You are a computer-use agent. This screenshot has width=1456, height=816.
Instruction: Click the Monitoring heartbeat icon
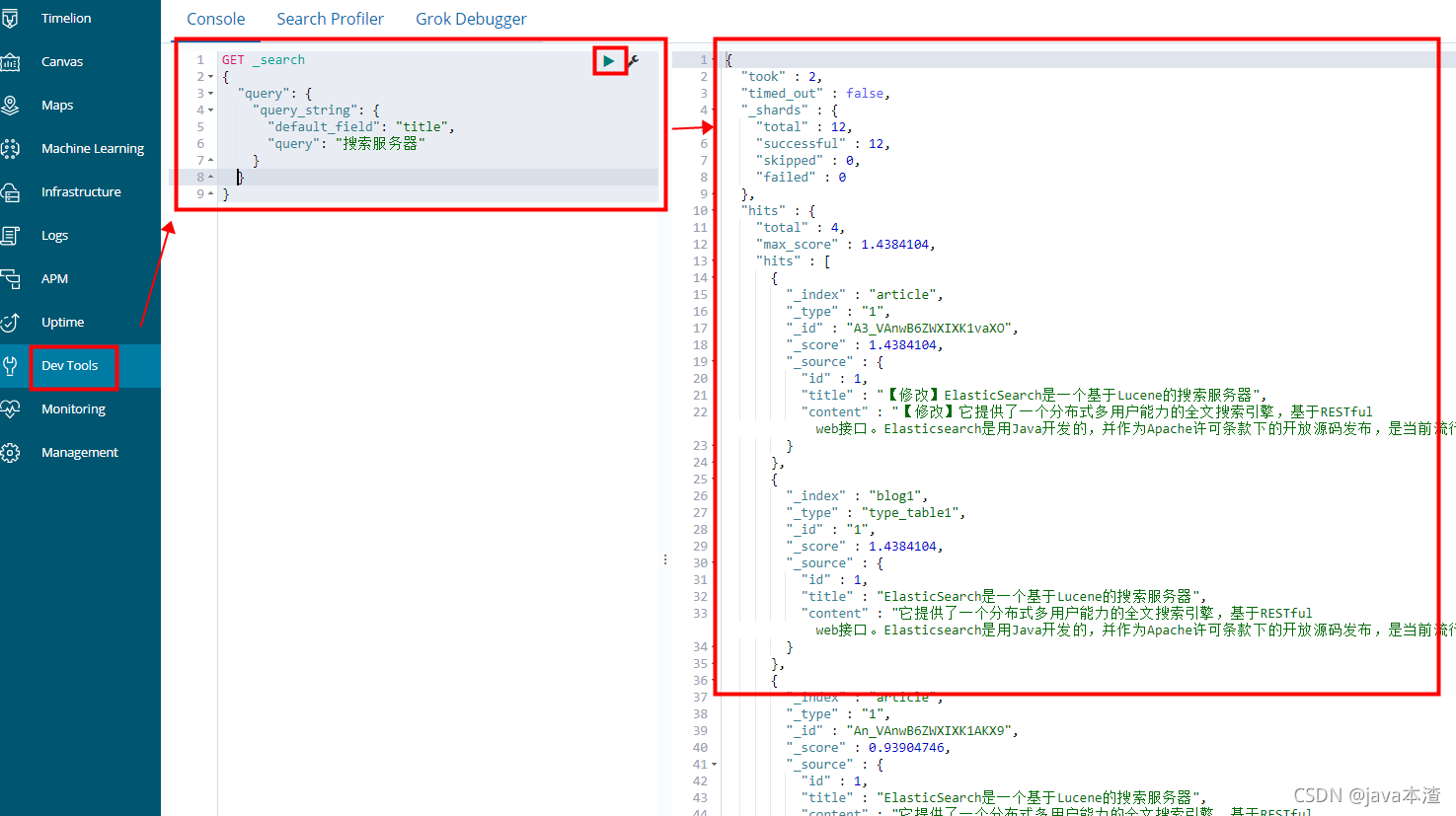point(10,409)
